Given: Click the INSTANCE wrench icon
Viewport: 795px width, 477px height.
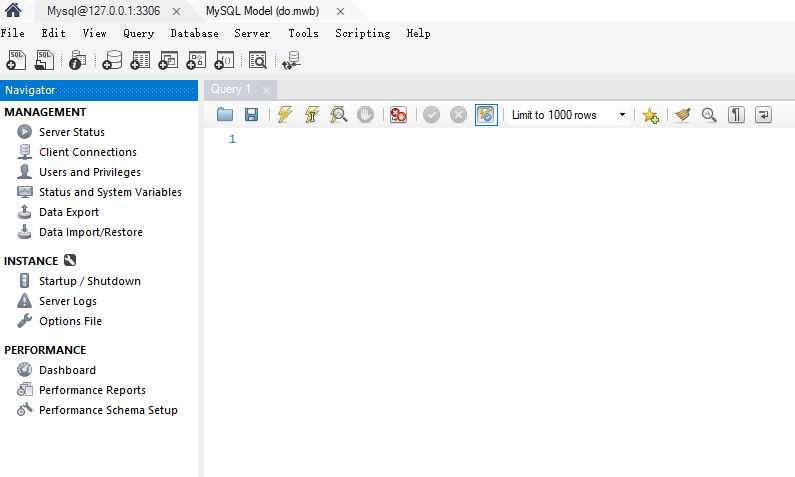Looking at the screenshot, I should (x=70, y=261).
